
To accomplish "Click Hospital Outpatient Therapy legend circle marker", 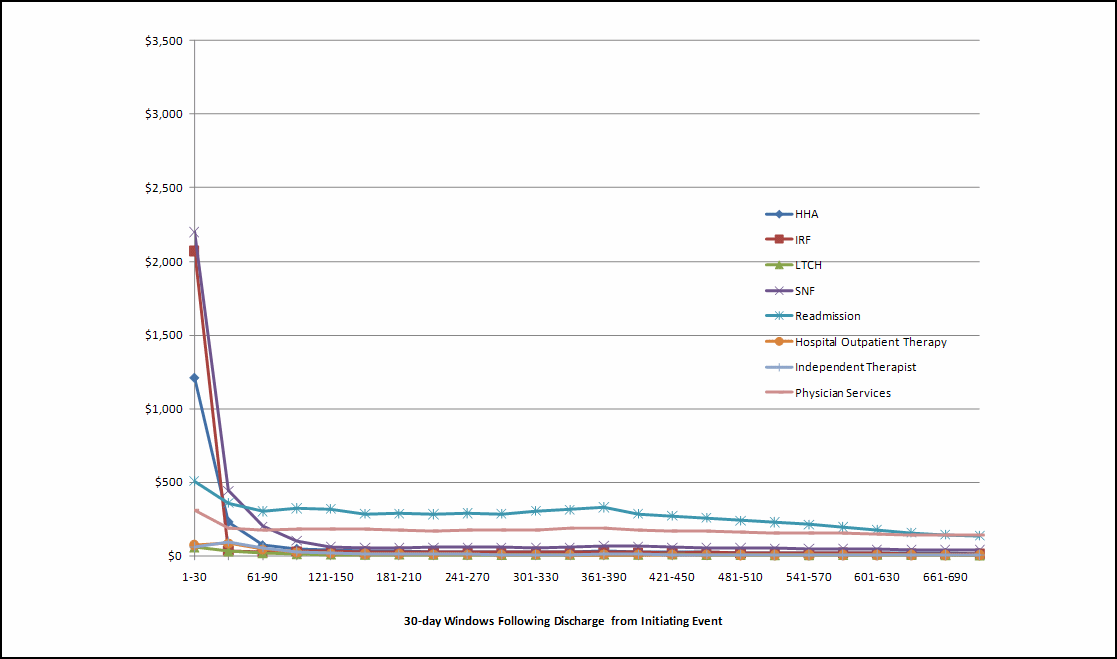I will 778,342.
